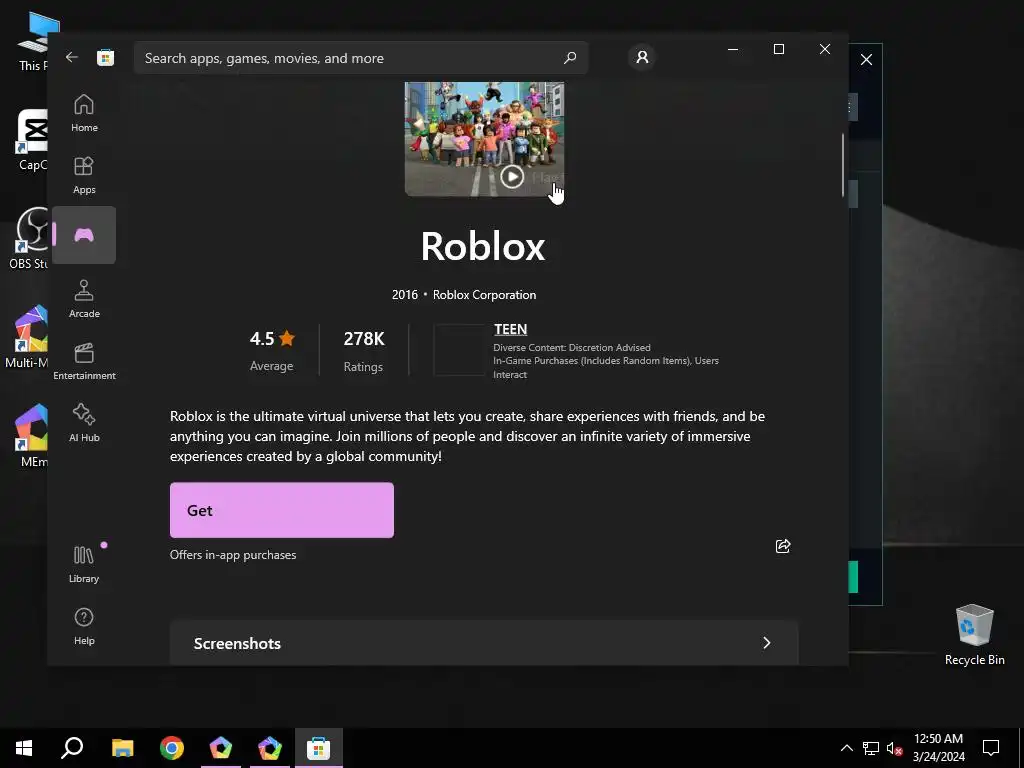The image size is (1024, 768).
Task: Open Windows taskbar search
Action: [x=72, y=748]
